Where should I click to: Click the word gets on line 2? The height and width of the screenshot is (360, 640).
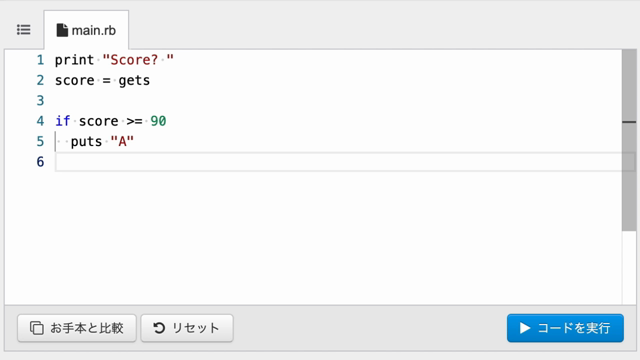tap(134, 80)
